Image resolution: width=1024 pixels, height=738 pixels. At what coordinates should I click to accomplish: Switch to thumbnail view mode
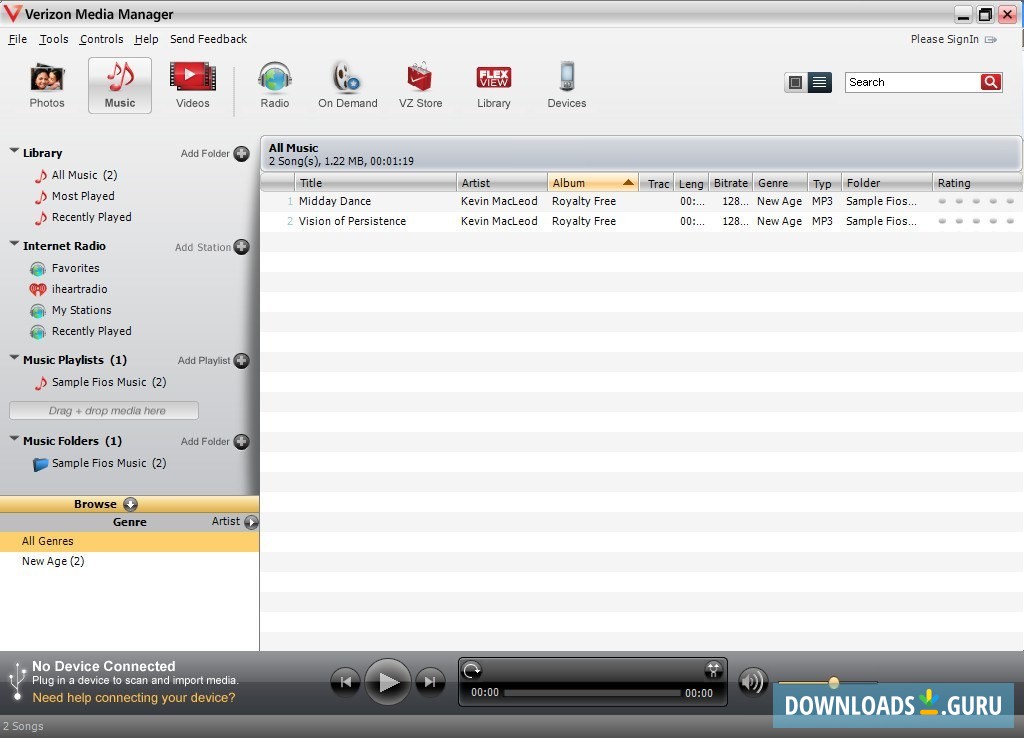click(x=795, y=82)
